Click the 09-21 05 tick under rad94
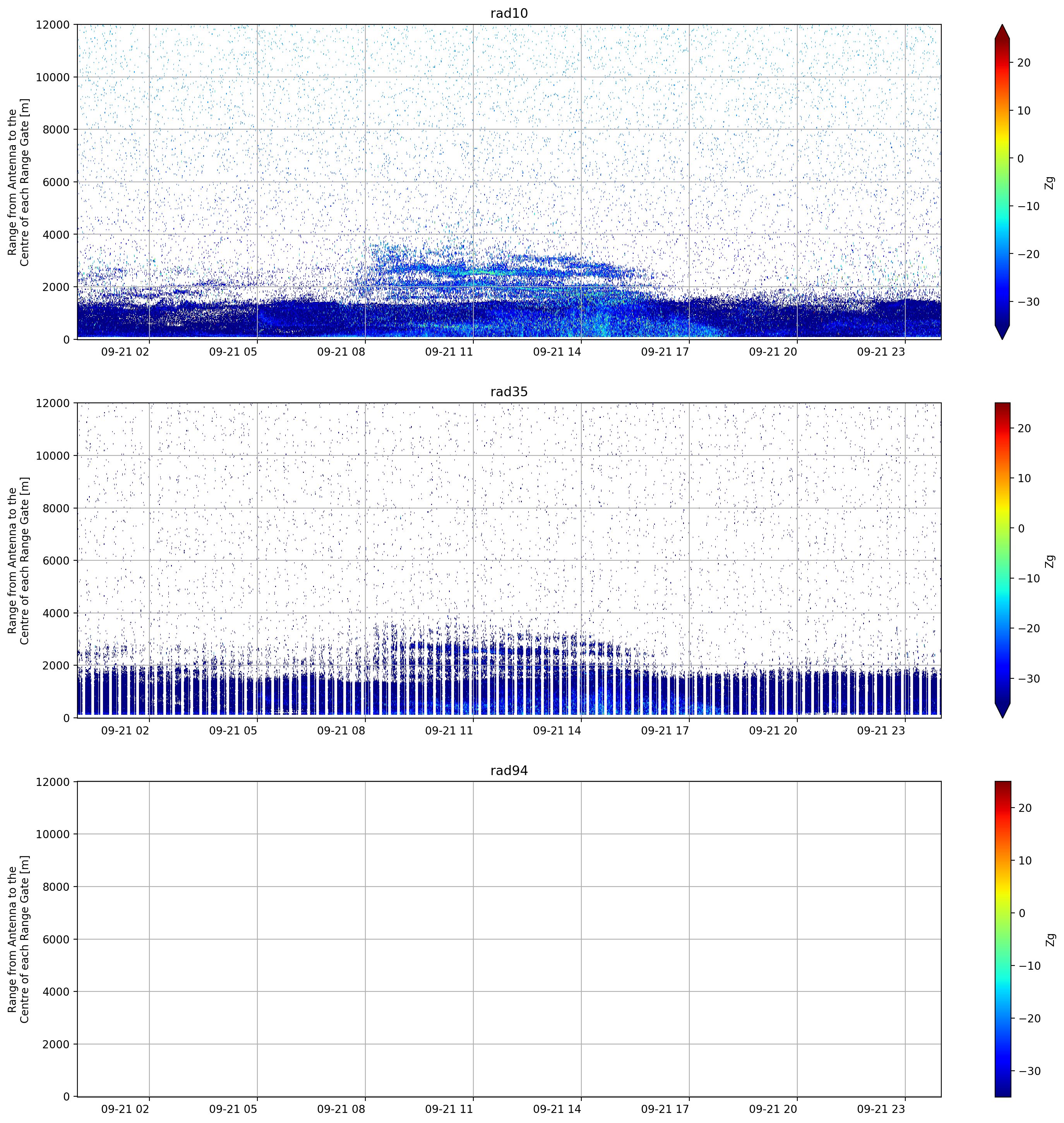This screenshot has height=1123, width=1064. pyautogui.click(x=233, y=1109)
